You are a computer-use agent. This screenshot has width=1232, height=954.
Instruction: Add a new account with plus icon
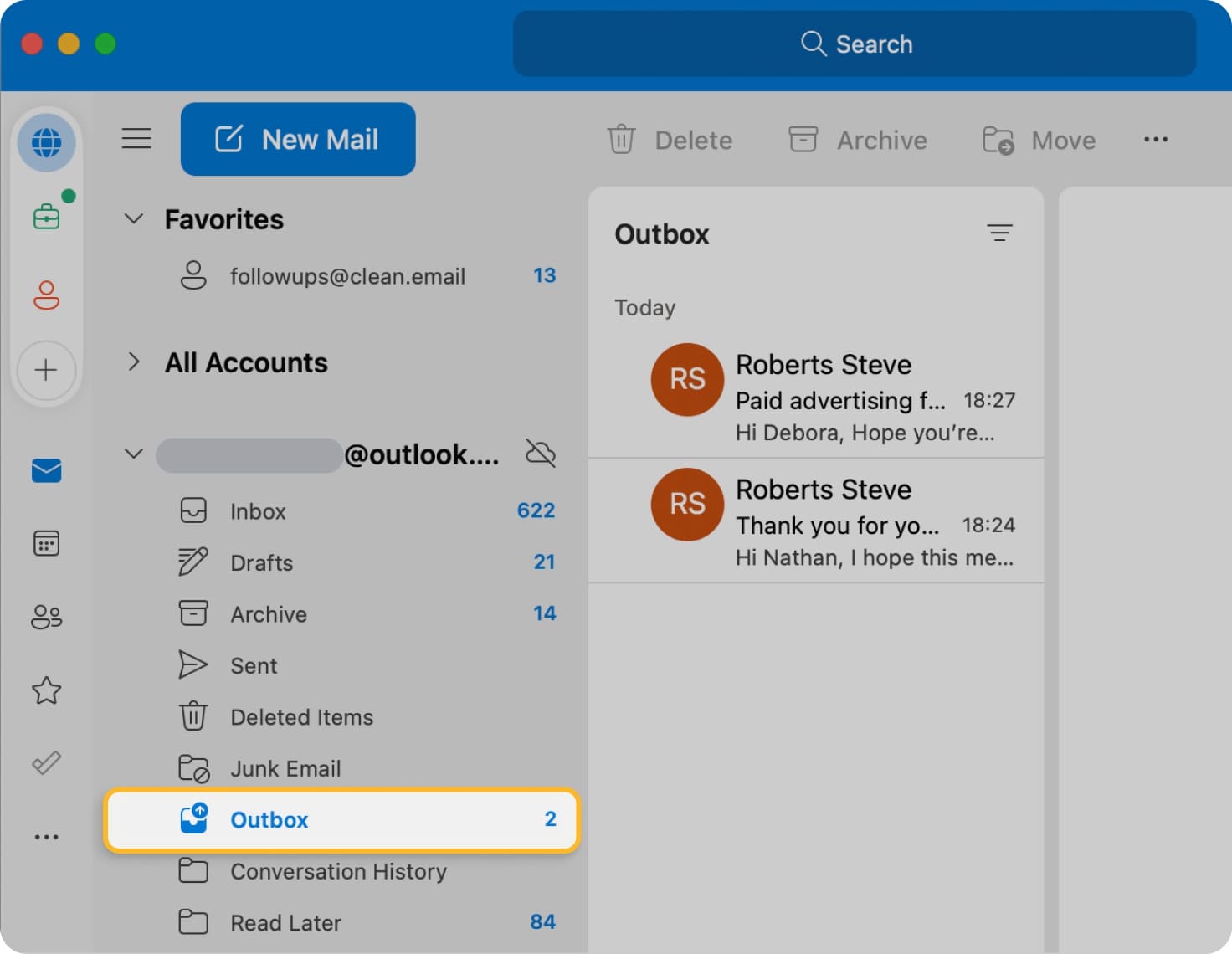click(x=47, y=370)
